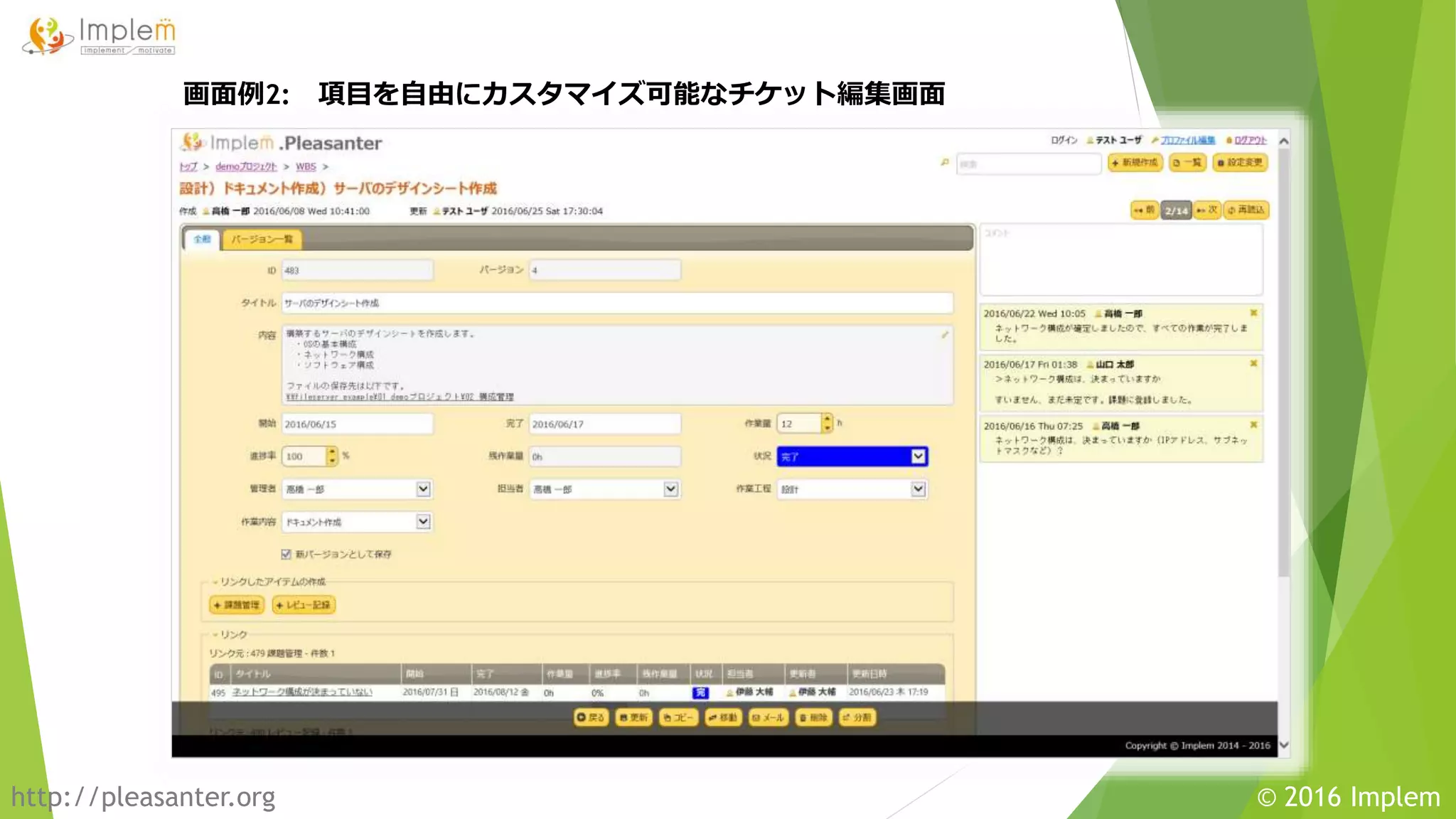Open the 担当者 (assignee) dropdown
This screenshot has width=1456, height=819.
pyautogui.click(x=605, y=489)
